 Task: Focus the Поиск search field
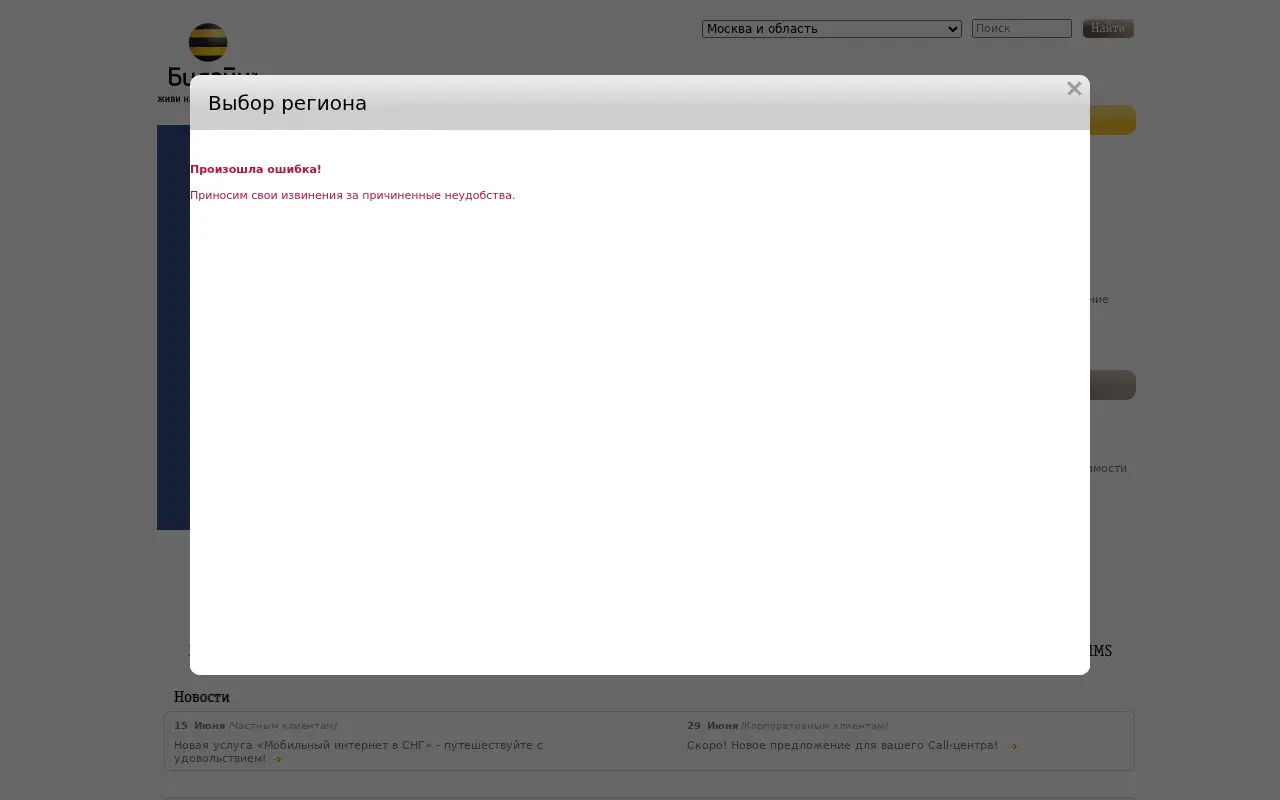tap(1022, 29)
